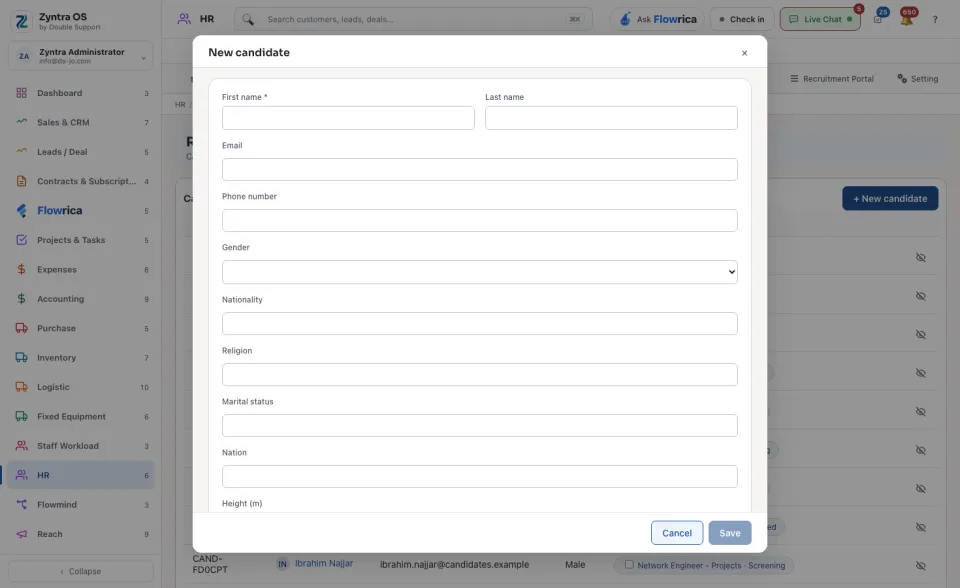This screenshot has width=960, height=588.
Task: Close the New candidate dialog
Action: click(744, 53)
